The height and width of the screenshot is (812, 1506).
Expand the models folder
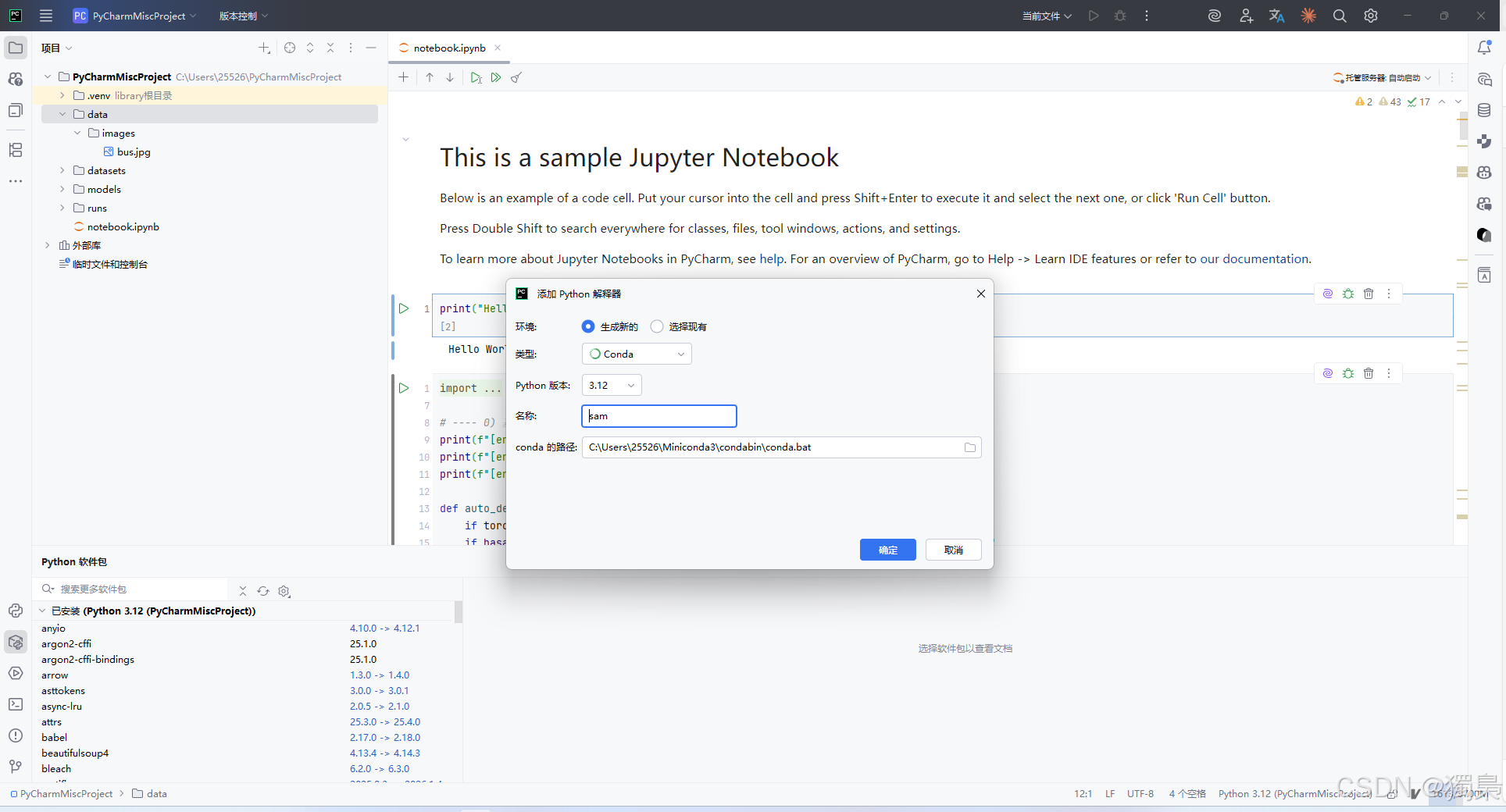(62, 189)
